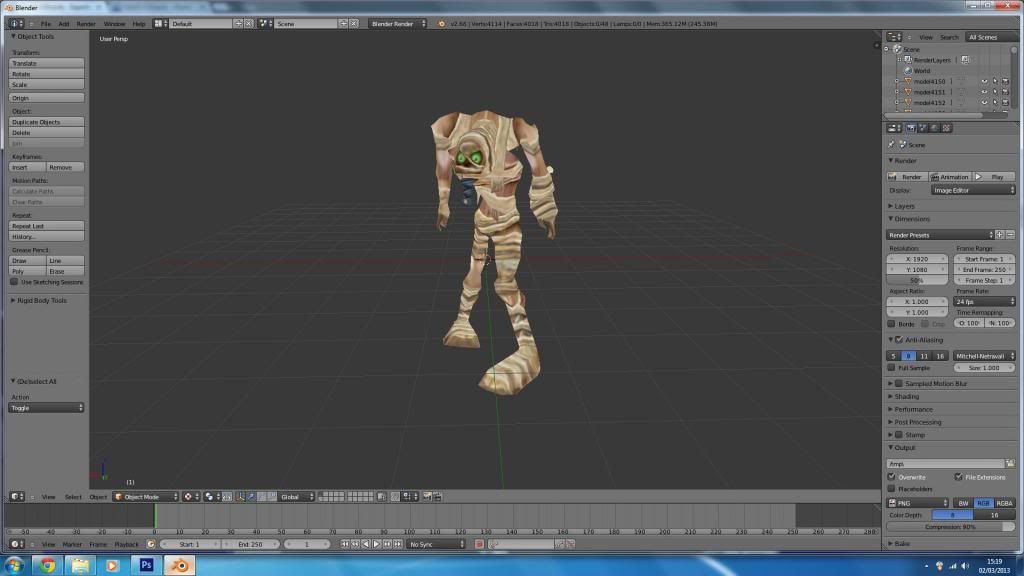This screenshot has width=1024, height=576.
Task: Expand the Rigid Body Tools panel
Action: [x=42, y=300]
